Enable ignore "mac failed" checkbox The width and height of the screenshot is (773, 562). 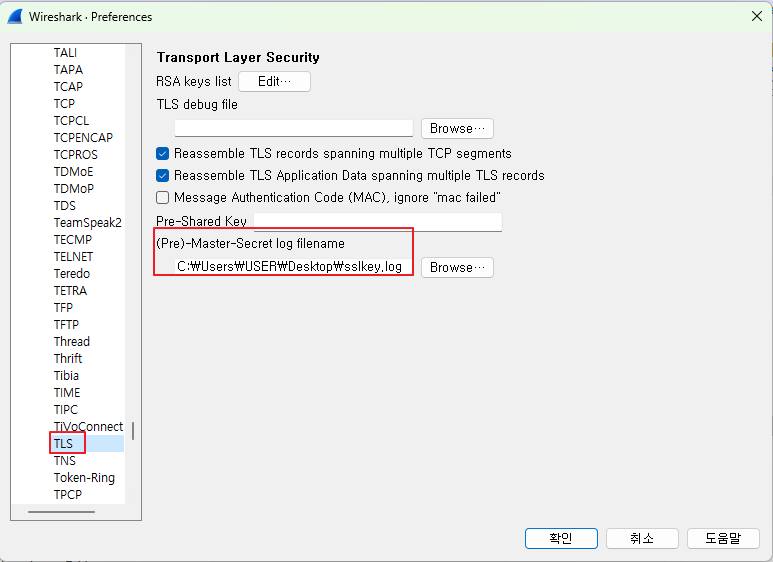pos(162,198)
